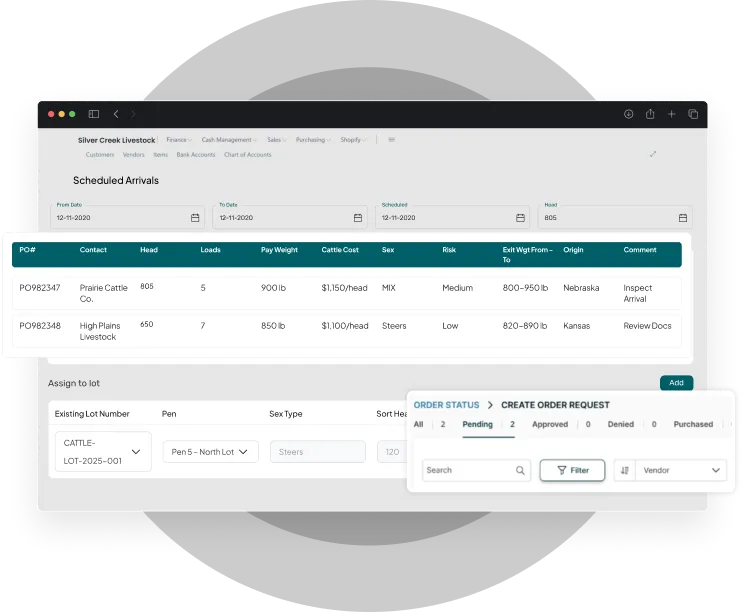Click Review Docs comment
The height and width of the screenshot is (612, 745).
point(647,326)
